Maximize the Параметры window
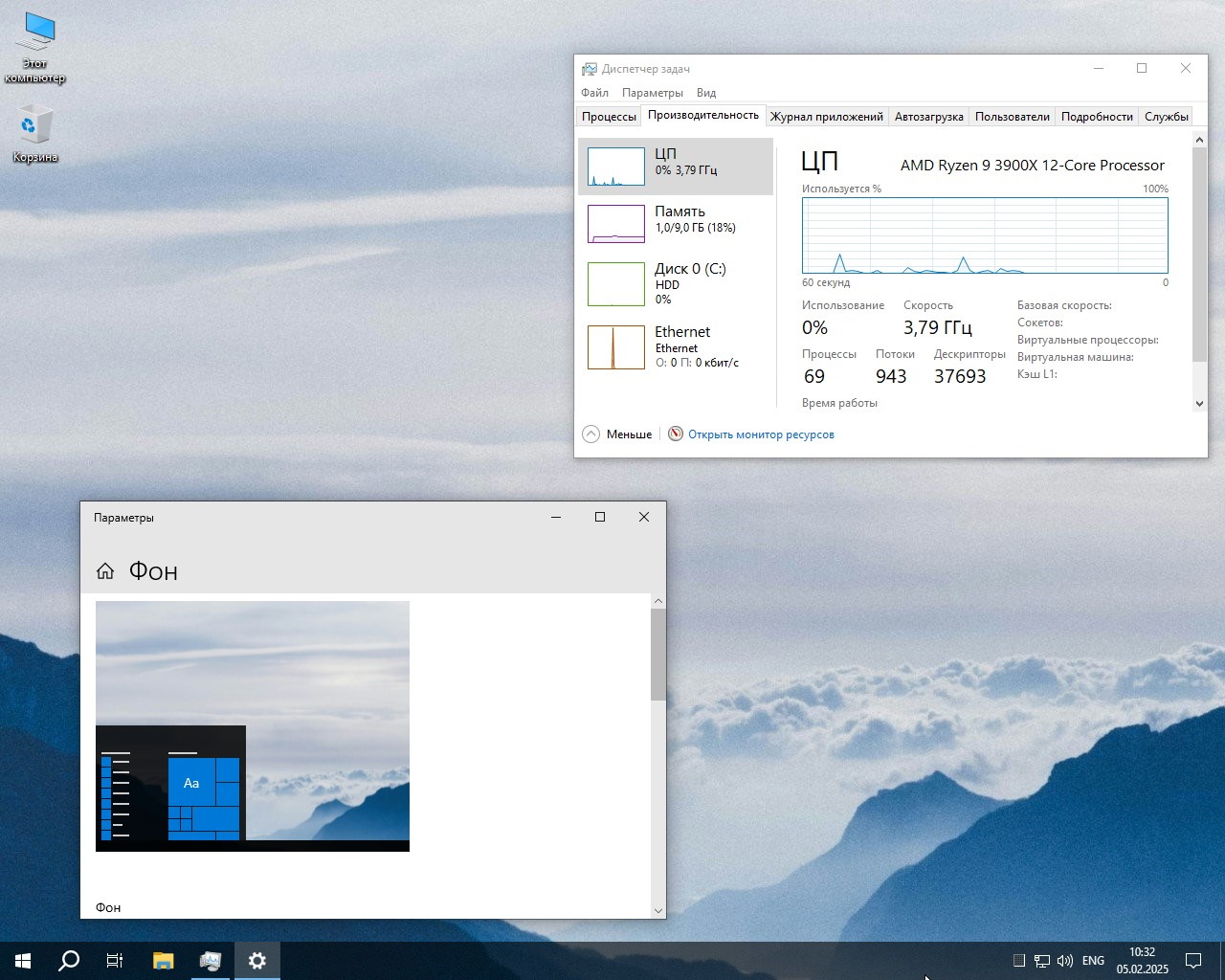 coord(600,517)
